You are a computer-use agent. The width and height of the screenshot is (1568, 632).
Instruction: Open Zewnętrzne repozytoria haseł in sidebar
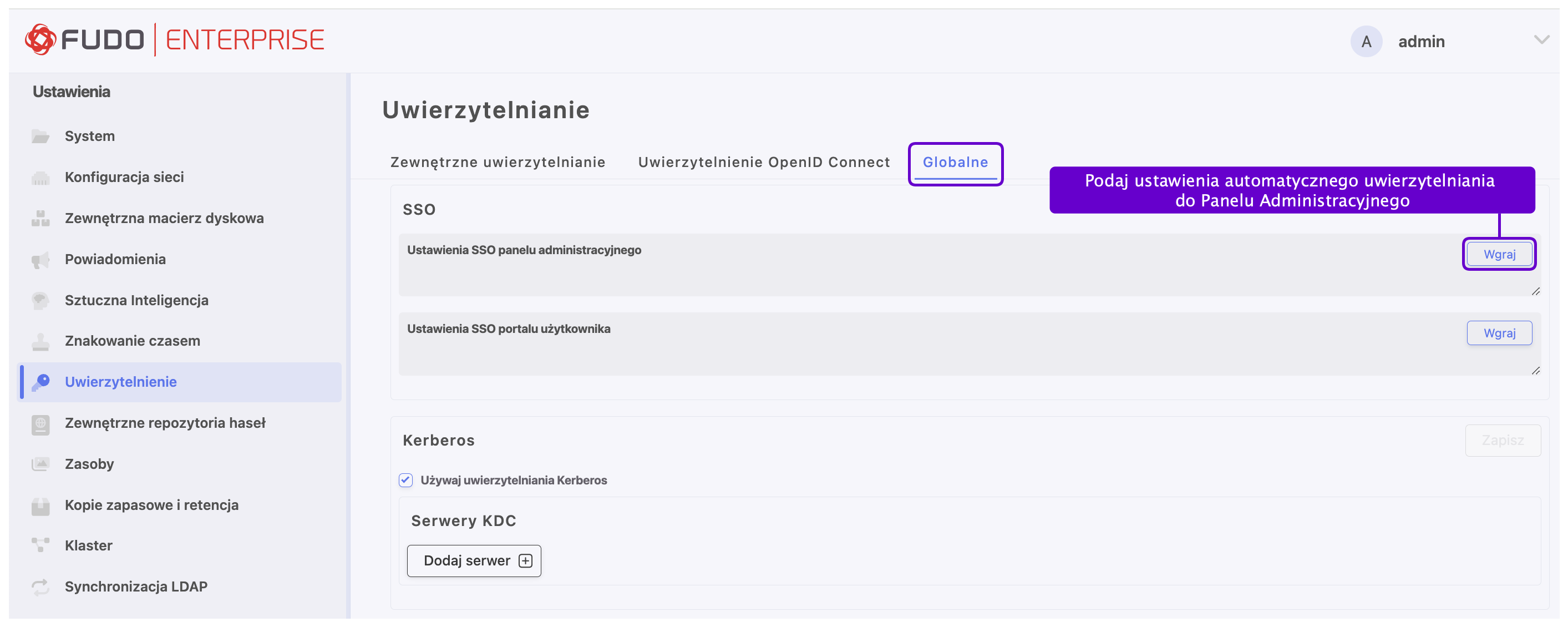point(165,423)
